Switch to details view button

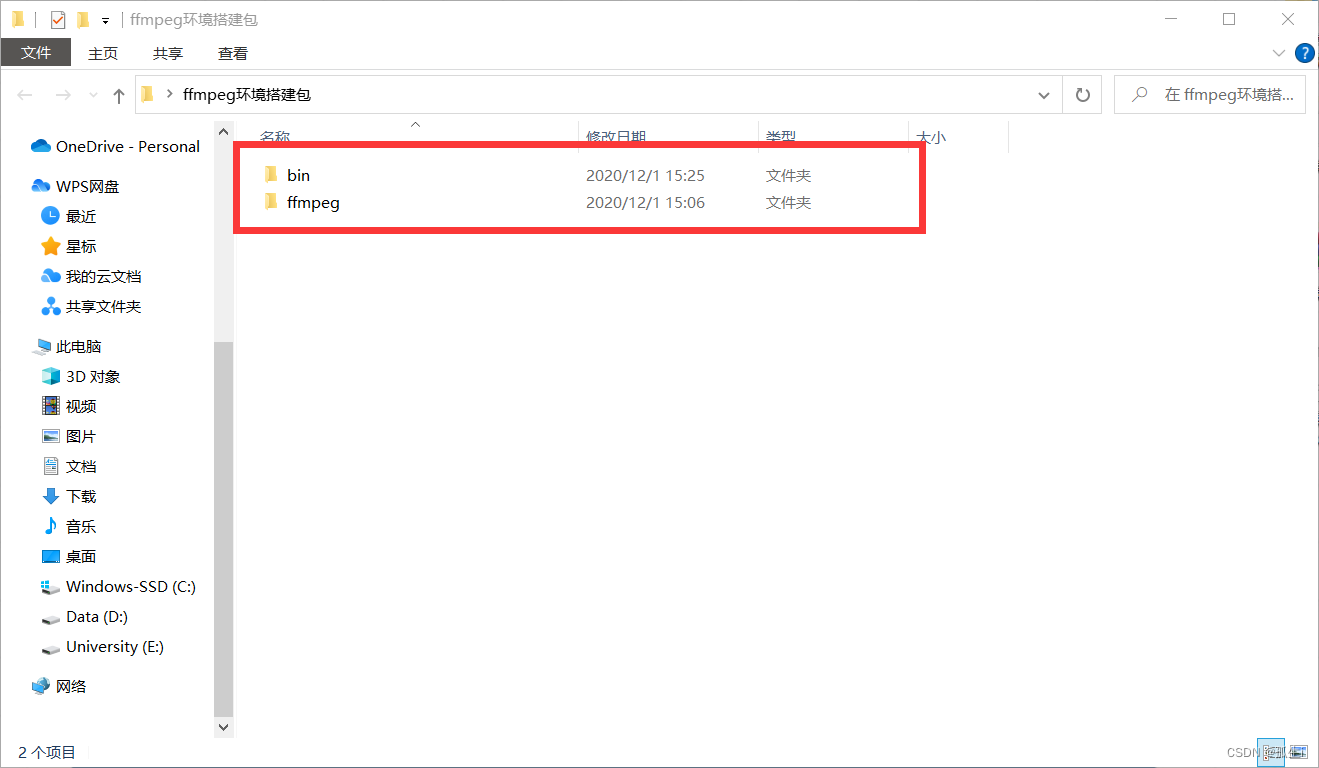(x=1271, y=752)
